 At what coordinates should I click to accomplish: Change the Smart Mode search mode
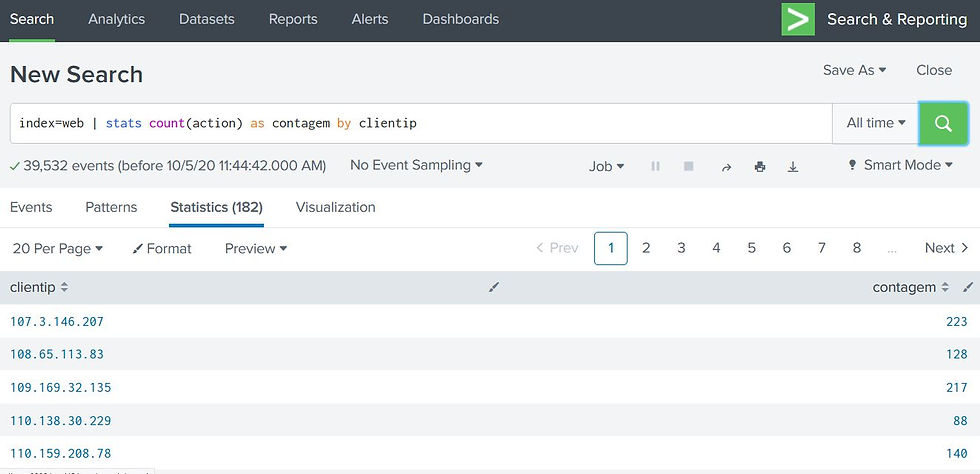pyautogui.click(x=901, y=165)
